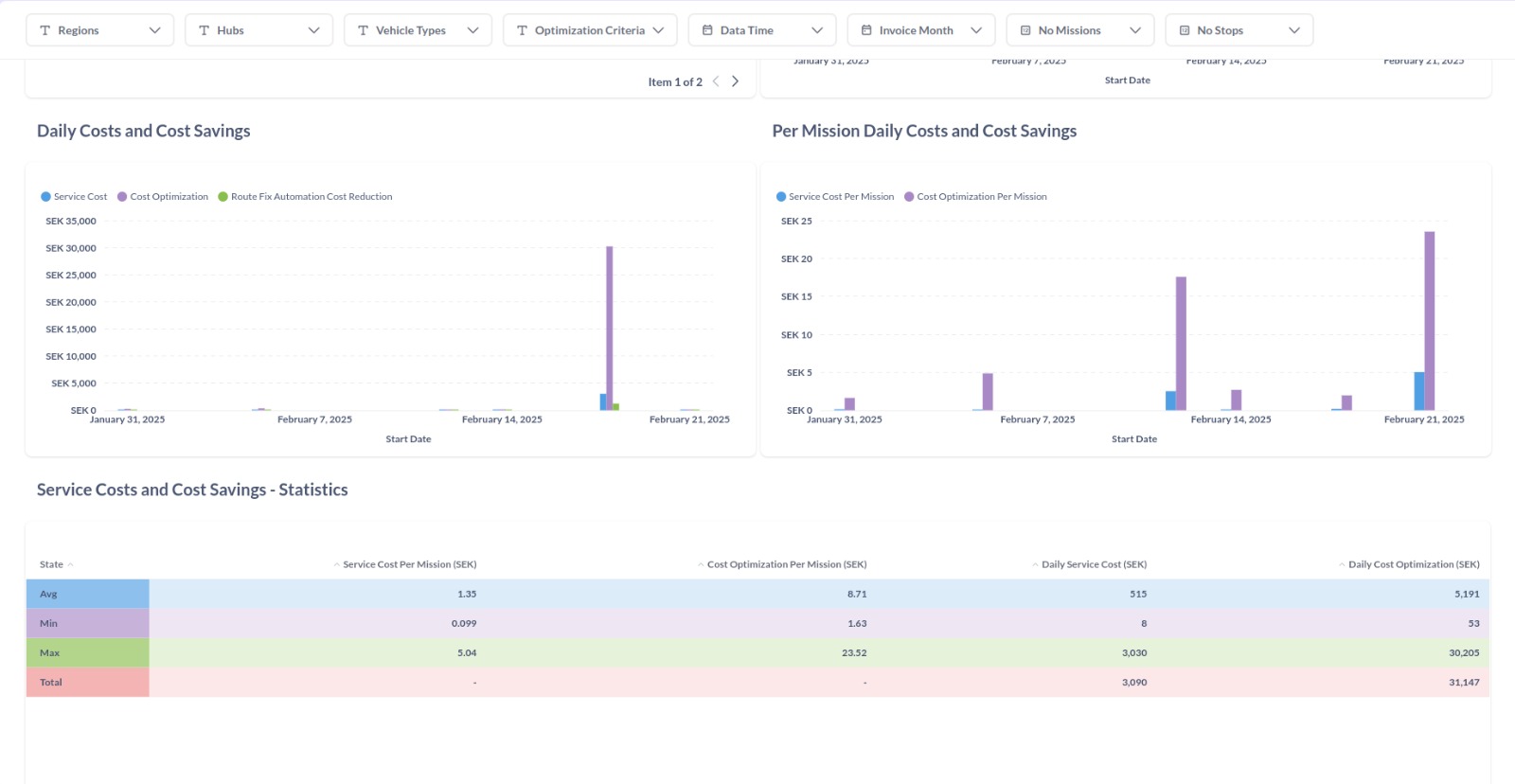Sort by Daily Service Cost (SEK) column
This screenshot has height=784, width=1515.
(x=1089, y=564)
